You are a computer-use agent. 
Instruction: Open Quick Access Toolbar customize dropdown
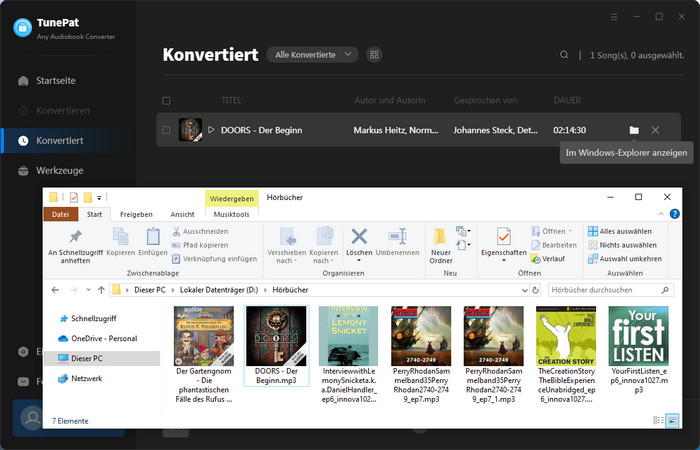(x=99, y=198)
